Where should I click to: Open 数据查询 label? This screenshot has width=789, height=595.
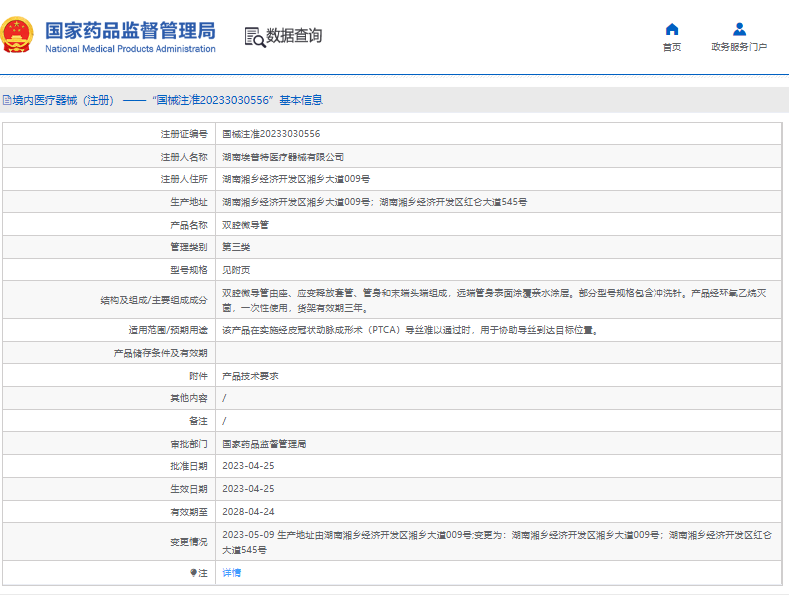click(294, 36)
